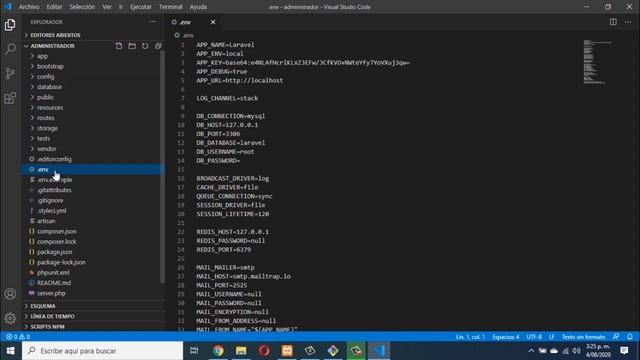Screen dimensions: 640x360
Task: Open Source Control view in activity bar
Action: pos(10,73)
